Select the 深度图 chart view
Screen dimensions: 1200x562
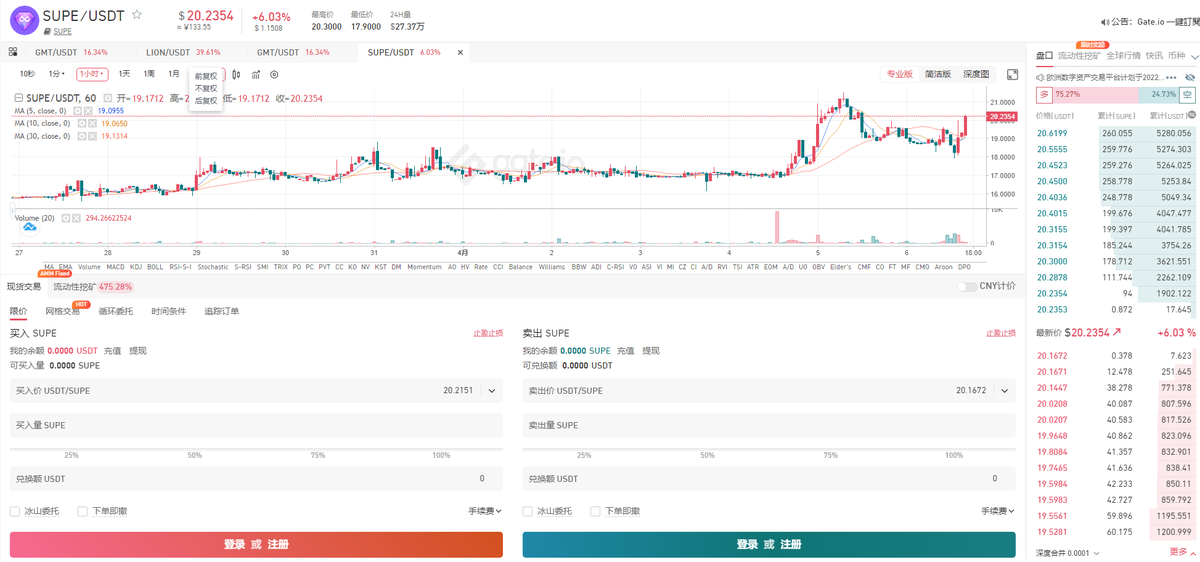coord(976,74)
